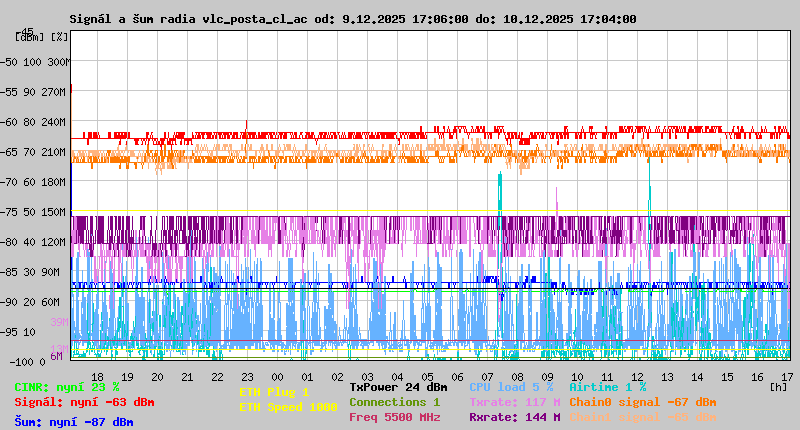Select the TxPower 24 dBm label
This screenshot has width=800, height=430.
tap(398, 387)
